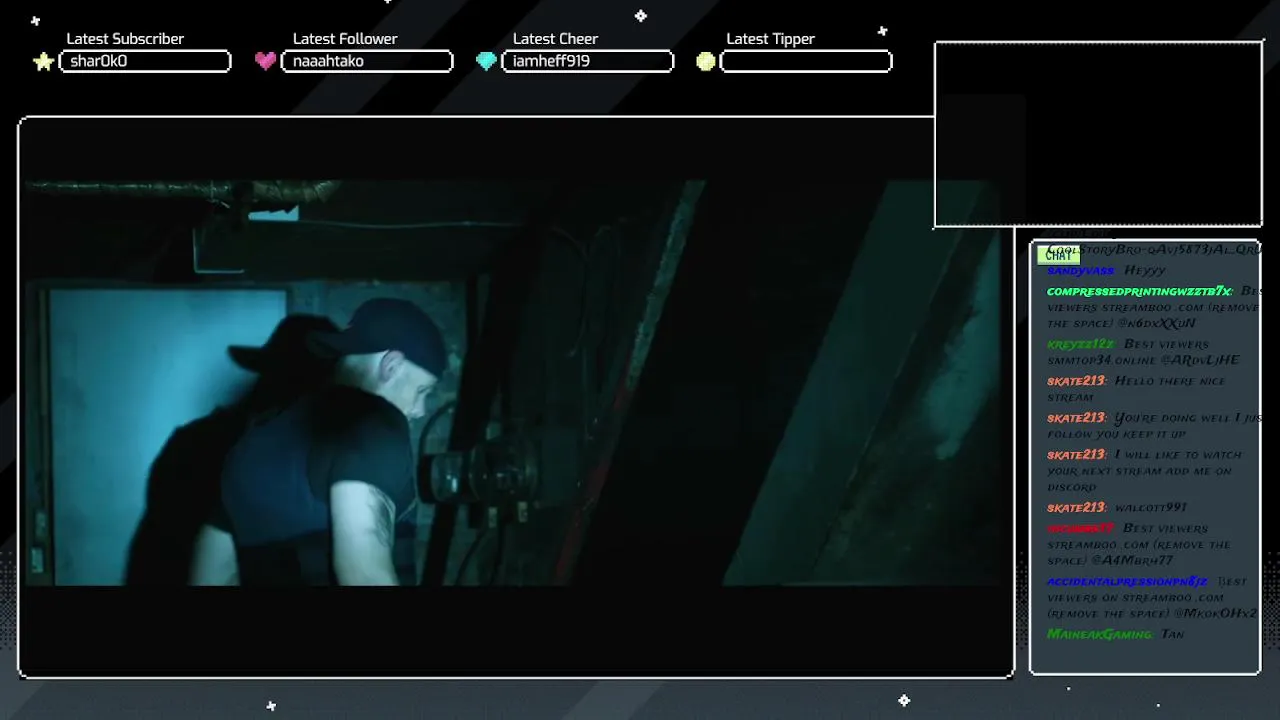Screen dimensions: 1280x720
Task: Open skate213 username on You're doing well message
Action: (x=1076, y=418)
